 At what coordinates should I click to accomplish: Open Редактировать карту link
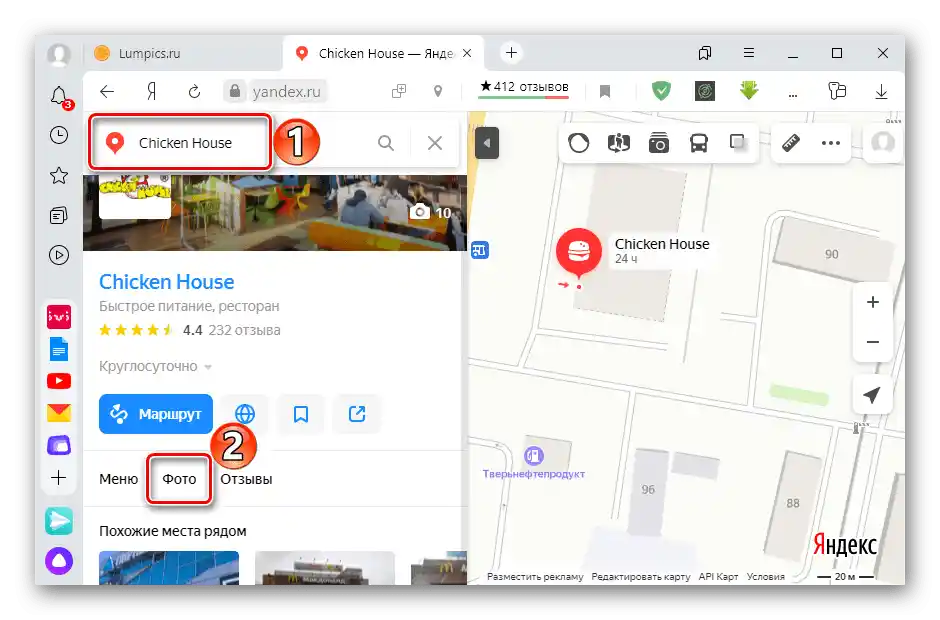[x=641, y=576]
